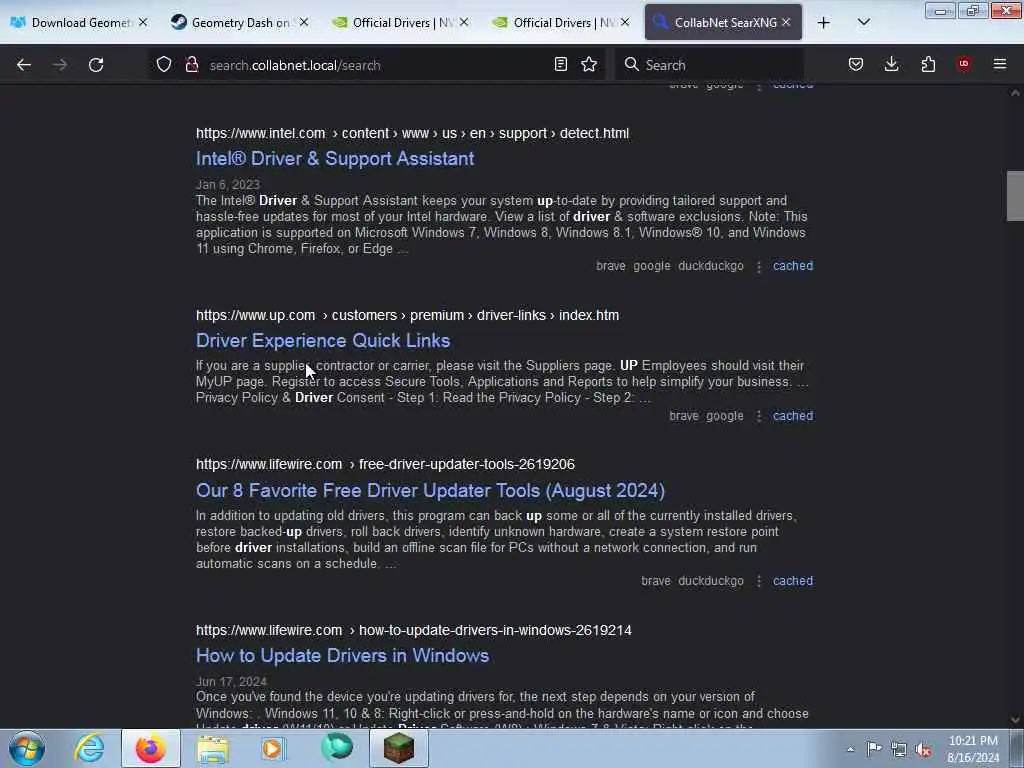Click the page vertical scrollbar thumb
This screenshot has height=768, width=1024.
(1015, 196)
